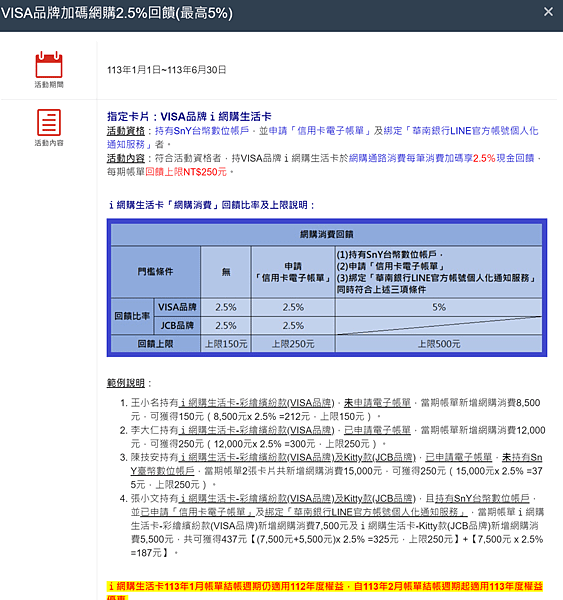Click underlined 未申請電子帳單 in example 1
The image size is (563, 600).
(x=377, y=403)
